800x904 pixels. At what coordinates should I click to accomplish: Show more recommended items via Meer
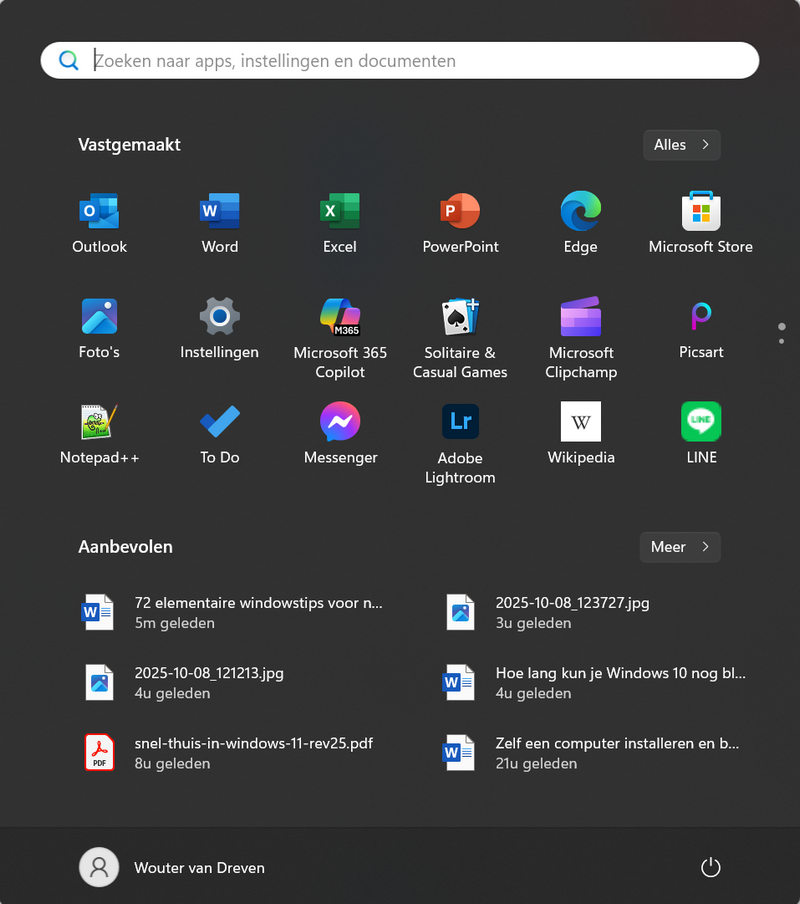pyautogui.click(x=679, y=547)
